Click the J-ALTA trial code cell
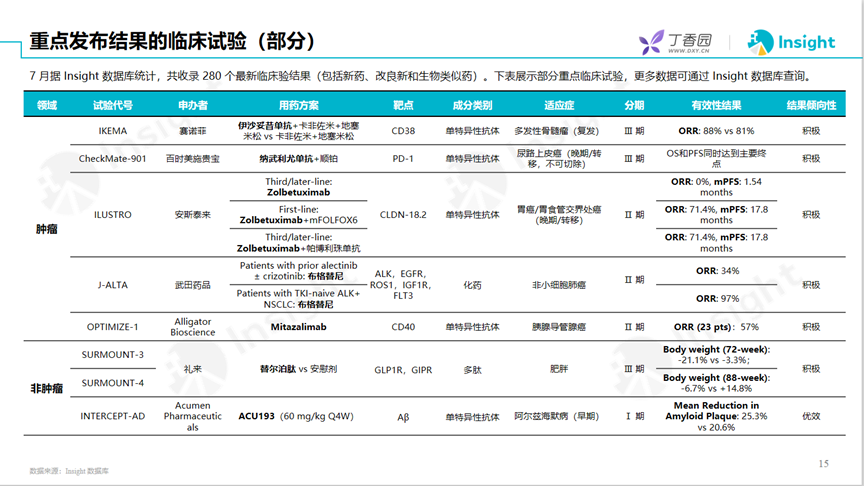 112,285
